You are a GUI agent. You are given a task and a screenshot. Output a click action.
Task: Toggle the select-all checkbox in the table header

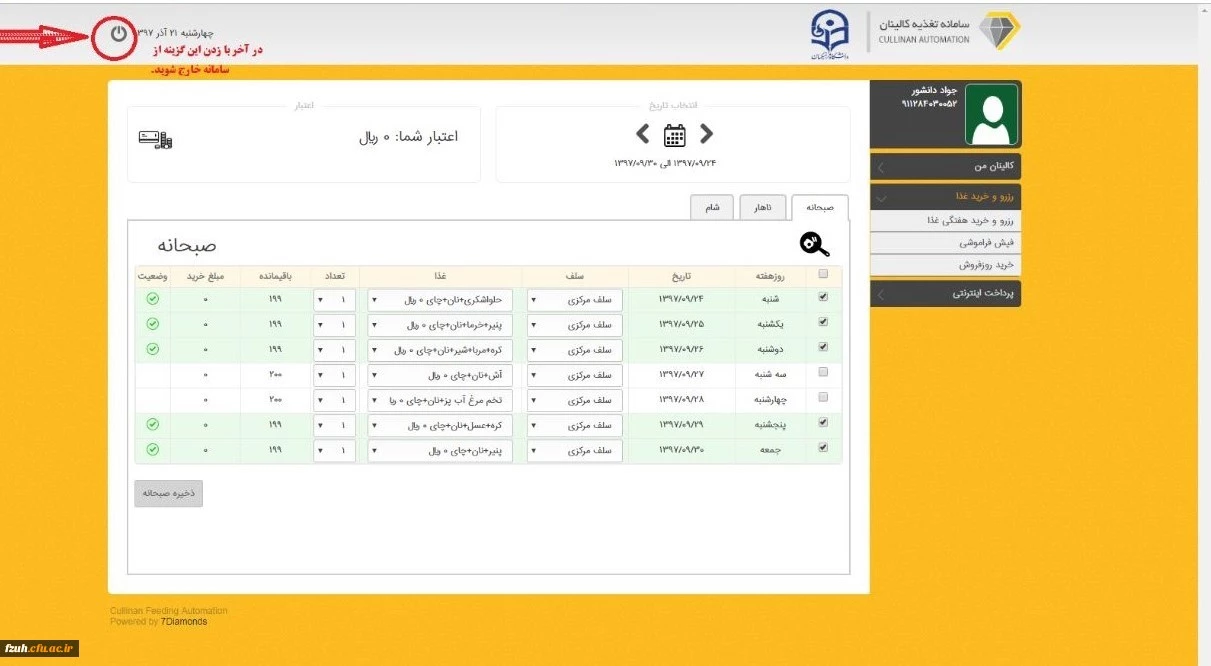[x=823, y=274]
